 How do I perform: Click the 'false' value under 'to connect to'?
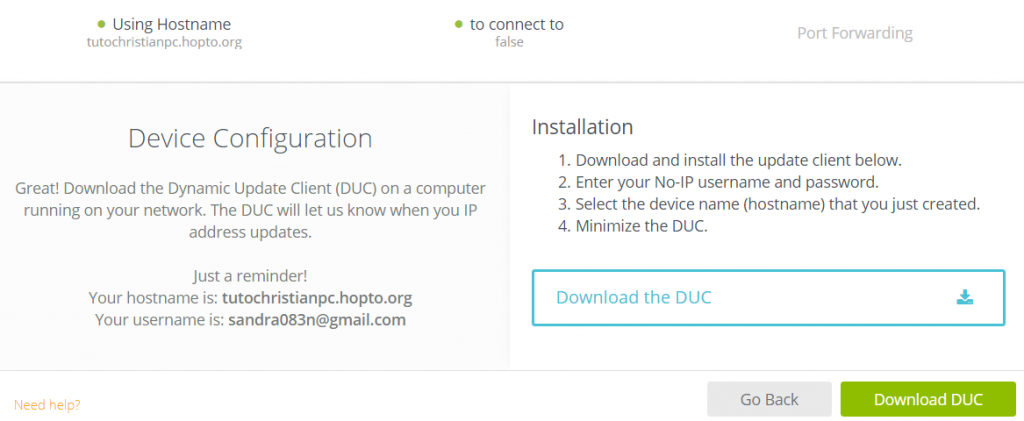[509, 42]
